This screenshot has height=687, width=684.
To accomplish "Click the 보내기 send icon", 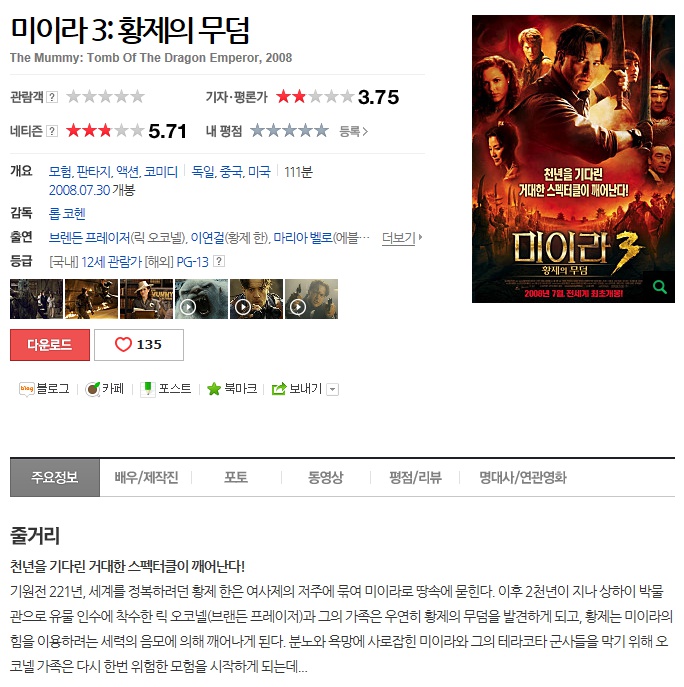I will pyautogui.click(x=279, y=389).
